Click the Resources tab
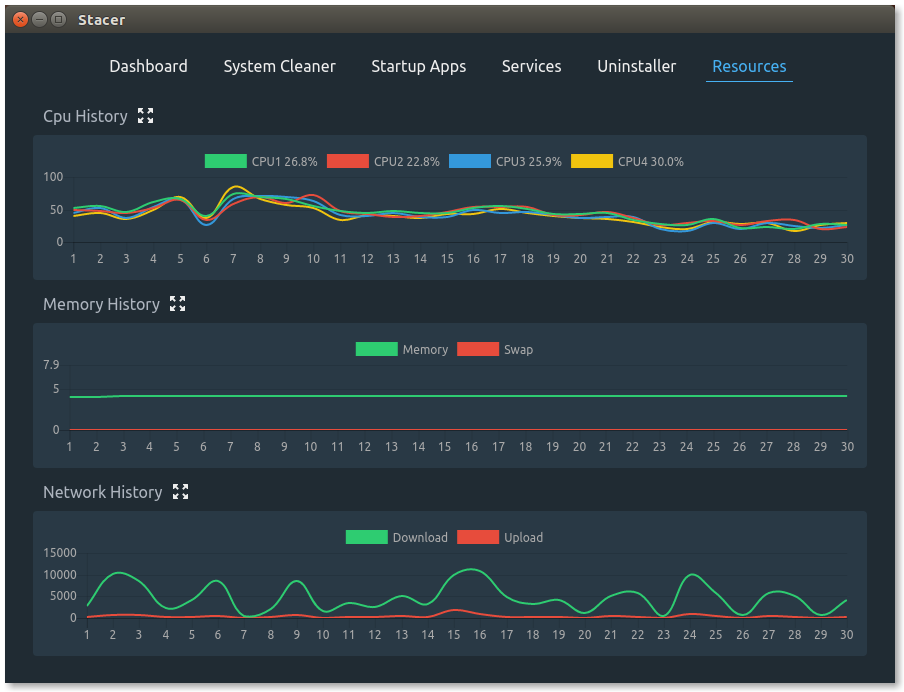Viewport: 904px width, 692px height. (749, 66)
